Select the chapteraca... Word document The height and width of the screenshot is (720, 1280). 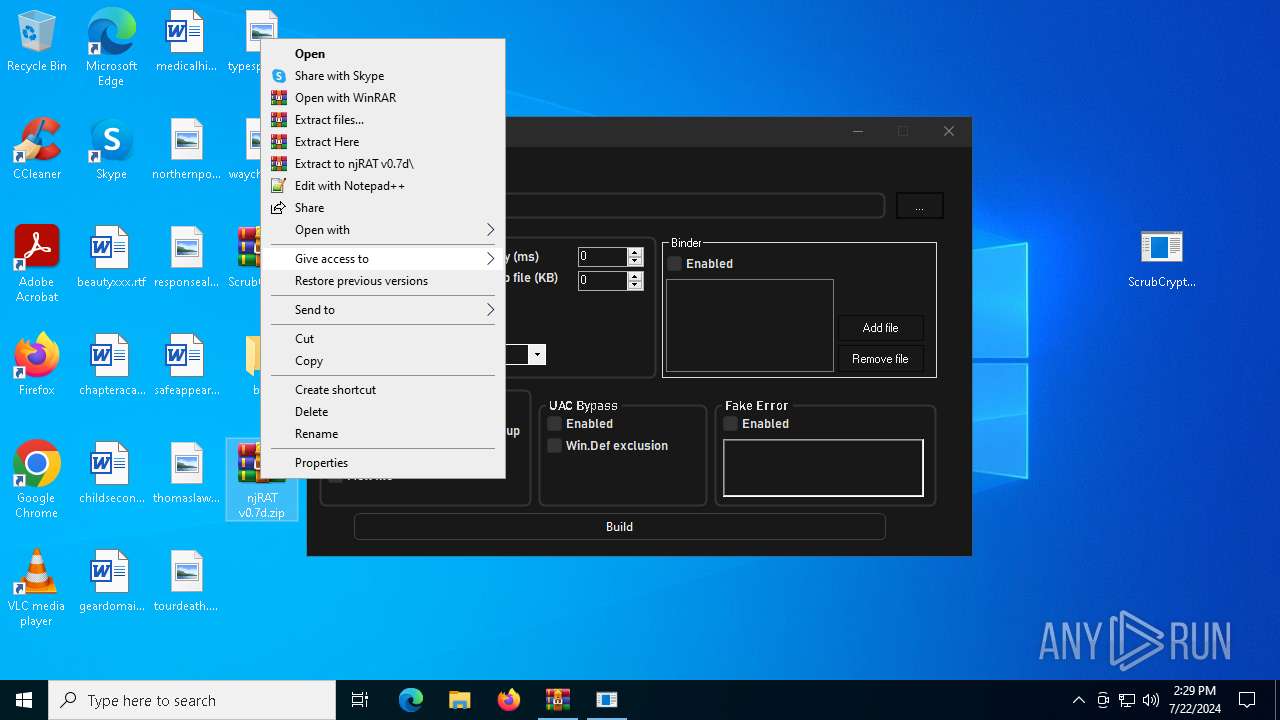[111, 366]
